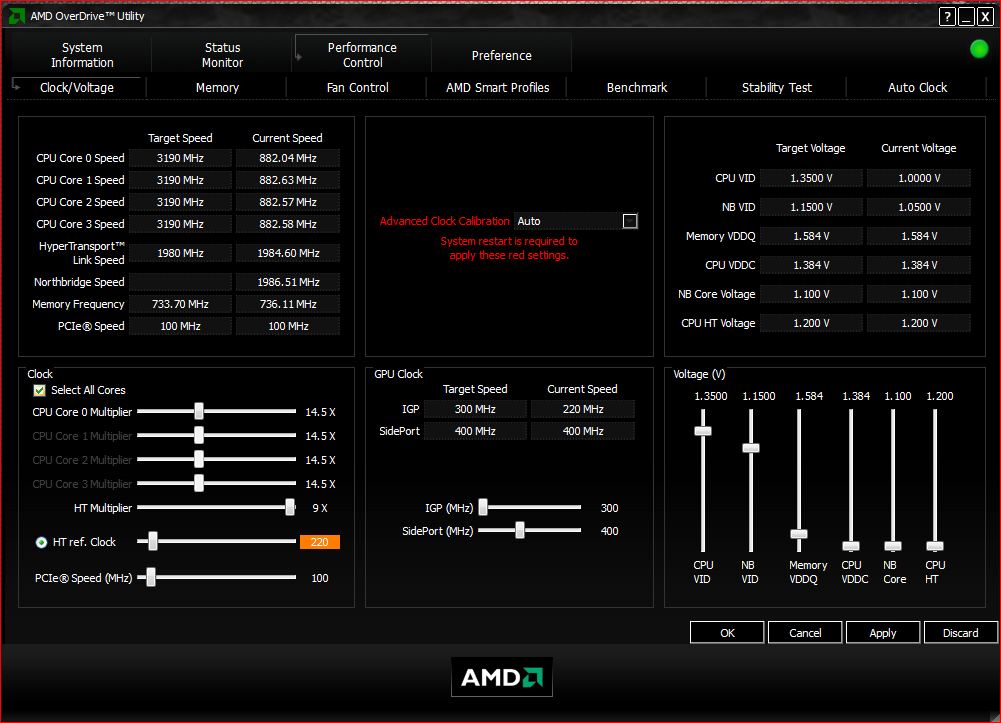Image resolution: width=1001 pixels, height=723 pixels.
Task: Switch to the Fan Control subtab
Action: (358, 87)
